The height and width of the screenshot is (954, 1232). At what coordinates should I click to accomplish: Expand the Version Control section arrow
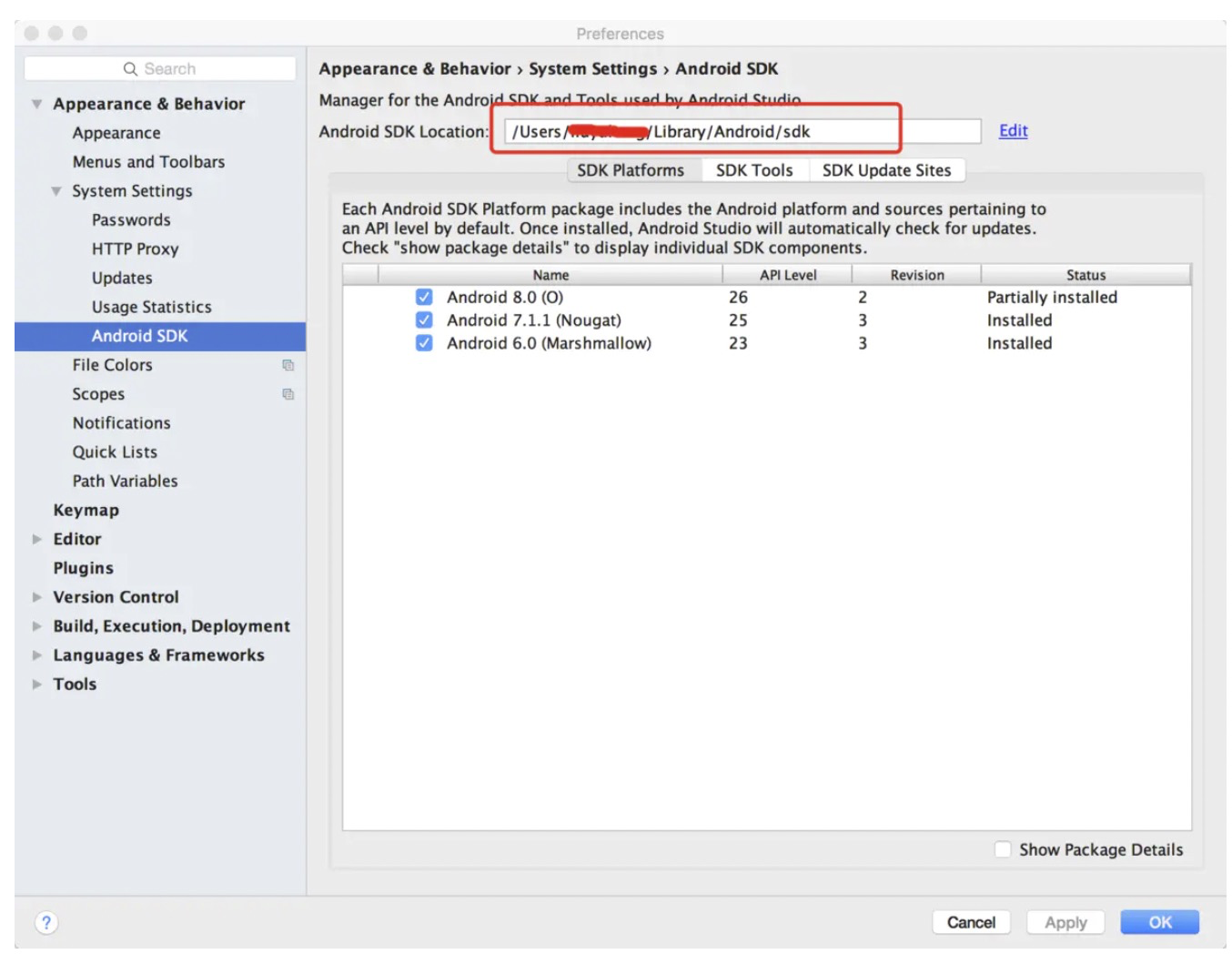coord(37,597)
